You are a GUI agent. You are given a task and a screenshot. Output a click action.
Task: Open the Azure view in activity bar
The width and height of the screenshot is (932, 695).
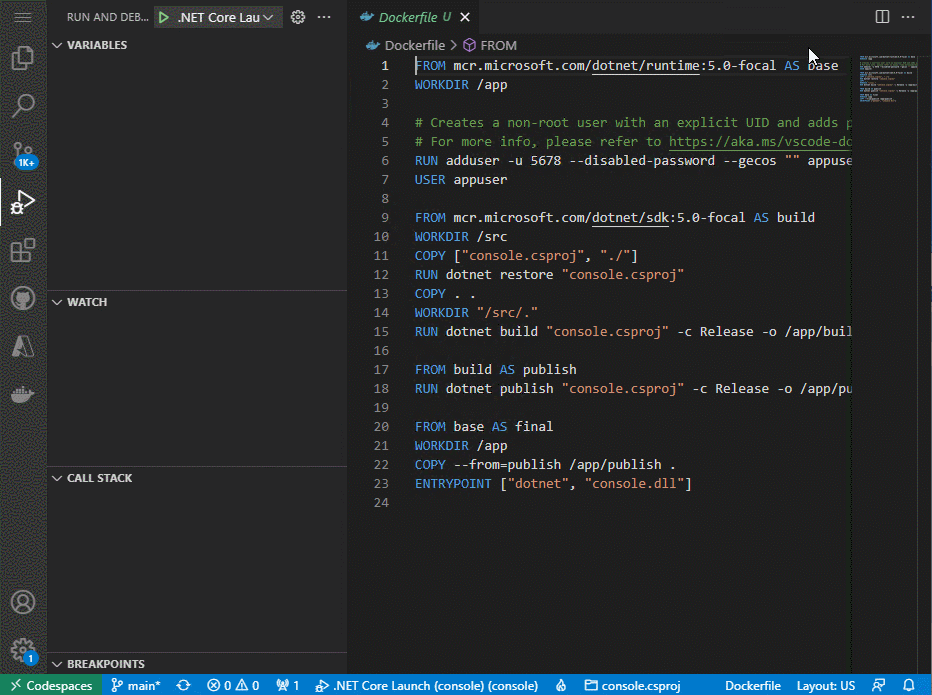[23, 347]
